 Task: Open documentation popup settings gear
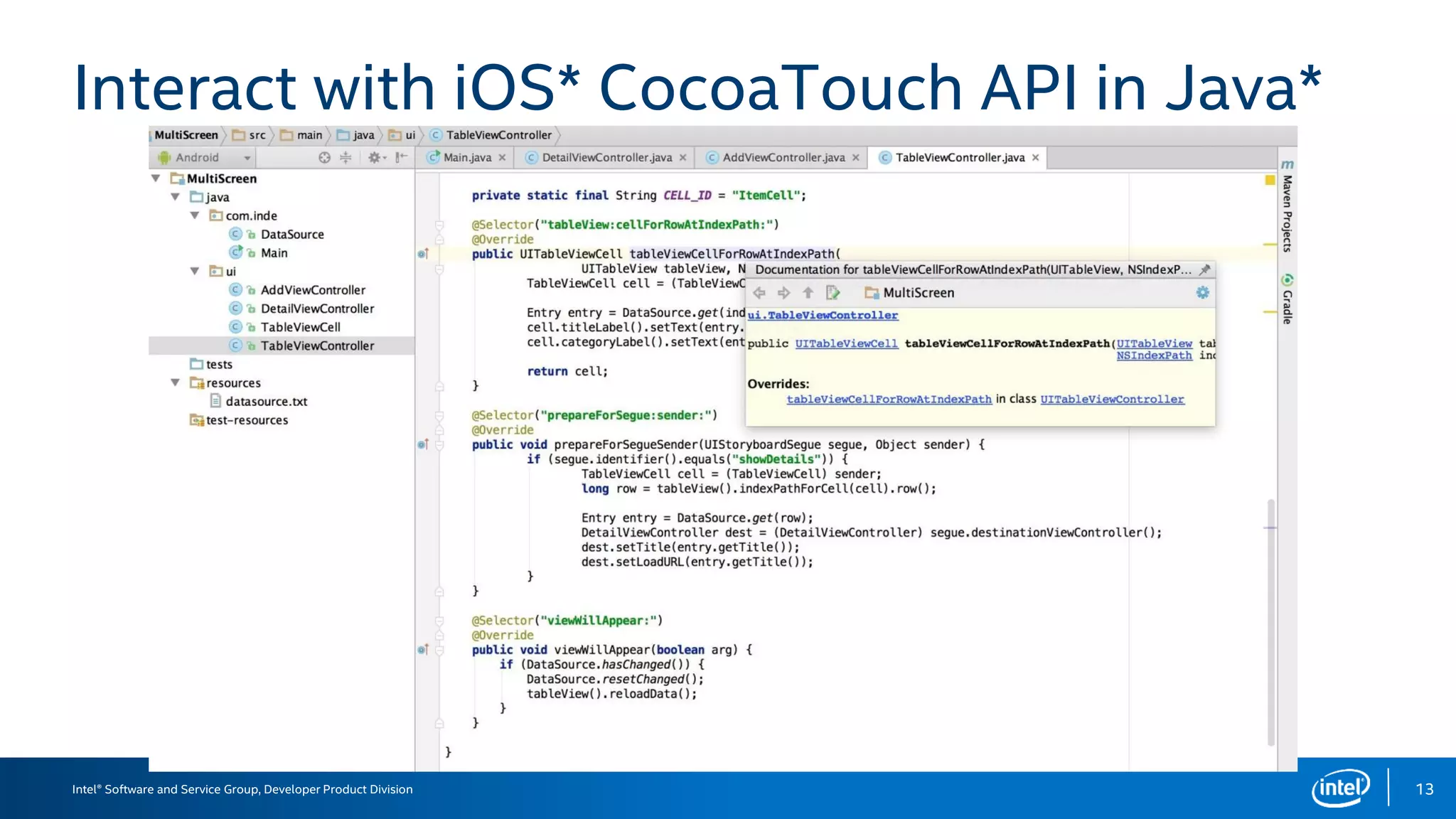coord(1202,292)
